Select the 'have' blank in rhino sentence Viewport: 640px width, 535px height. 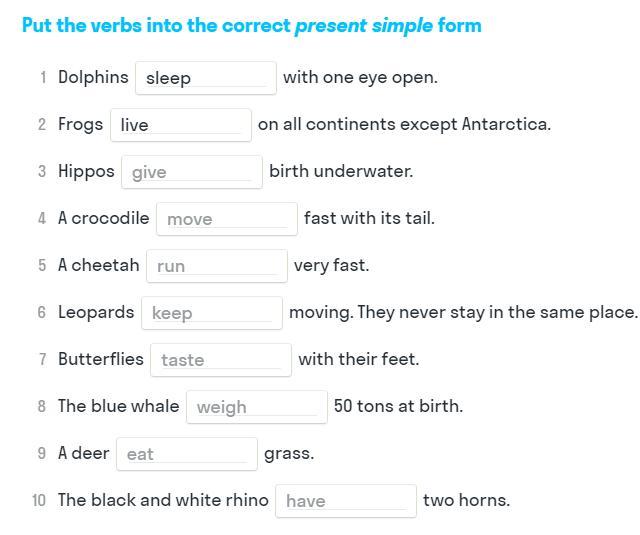pyautogui.click(x=346, y=501)
